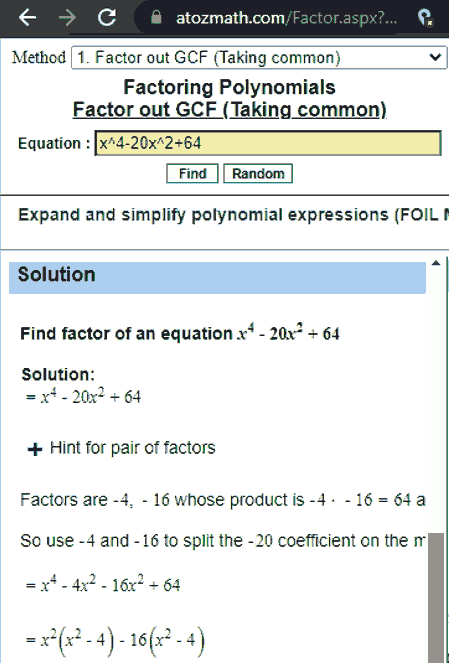The image size is (449, 663).
Task: Click the Find button
Action: pyautogui.click(x=192, y=174)
